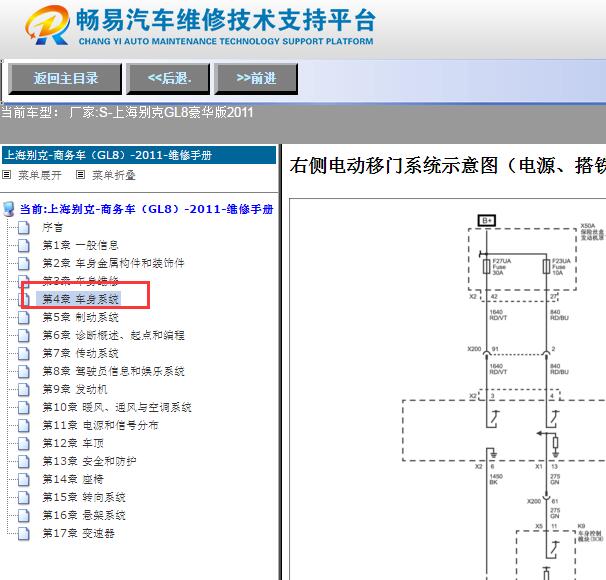The height and width of the screenshot is (580, 606).
Task: Open 第12章 车顶
Action: (x=73, y=443)
